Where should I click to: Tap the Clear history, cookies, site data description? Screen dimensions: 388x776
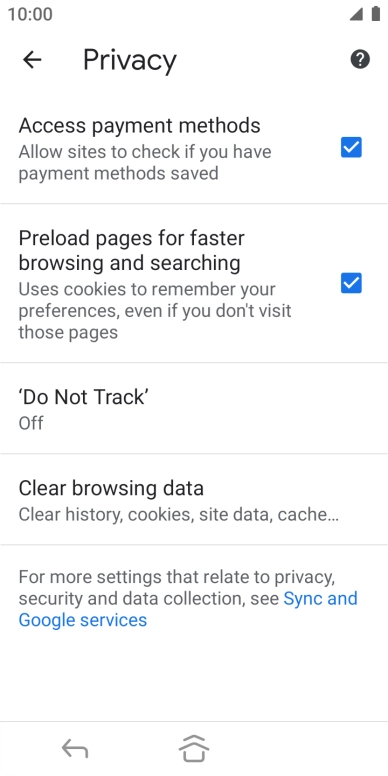[179, 515]
